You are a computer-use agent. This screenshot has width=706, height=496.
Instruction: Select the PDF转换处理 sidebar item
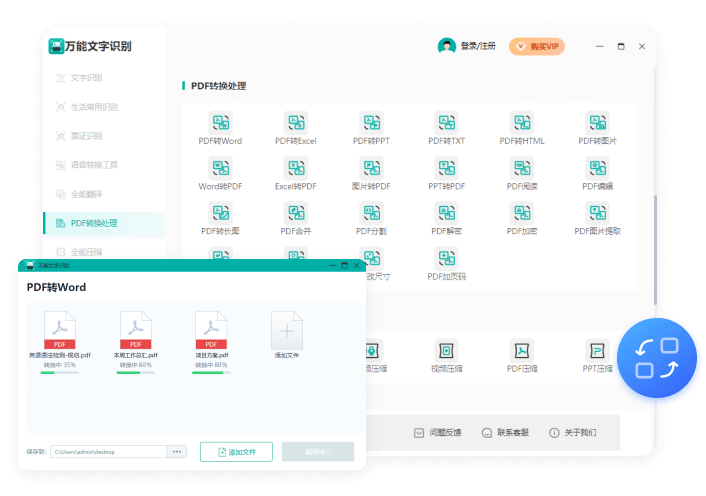[x=93, y=223]
